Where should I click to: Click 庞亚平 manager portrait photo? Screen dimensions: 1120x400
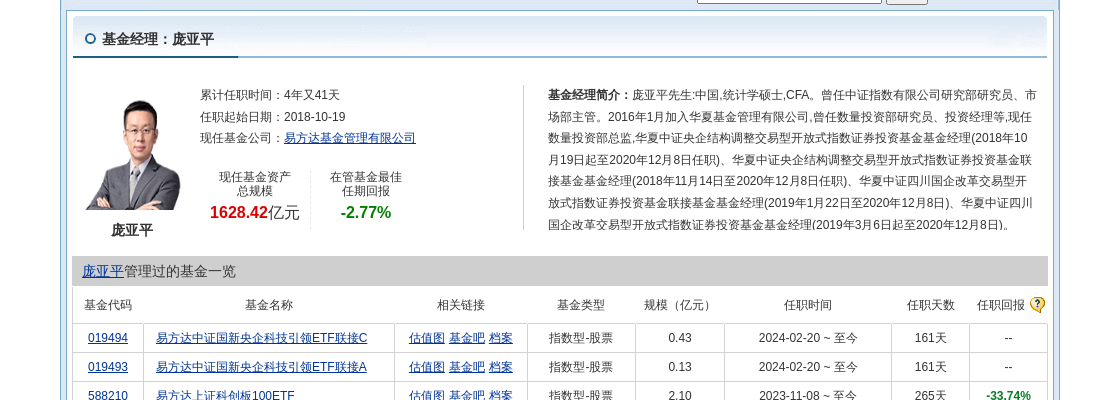[132, 155]
